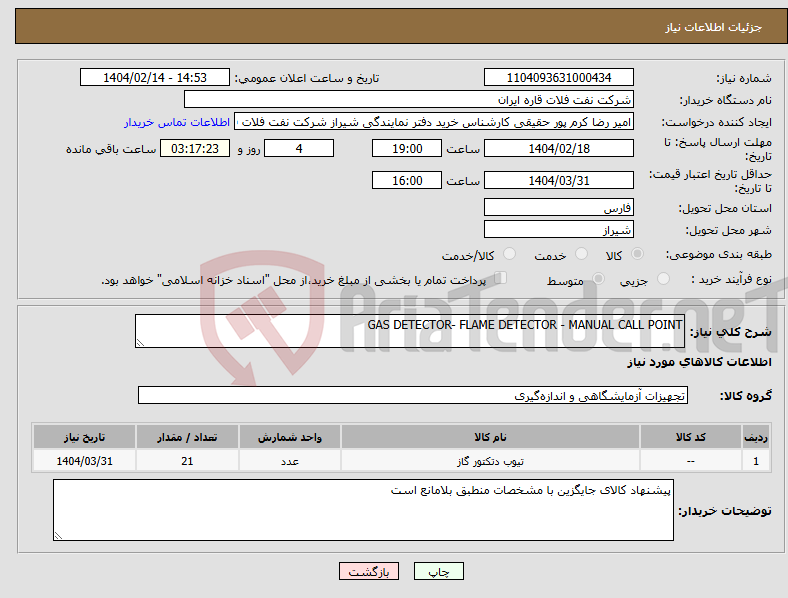Click the delivery city field شیراز
This screenshot has width=788, height=598.
559,230
